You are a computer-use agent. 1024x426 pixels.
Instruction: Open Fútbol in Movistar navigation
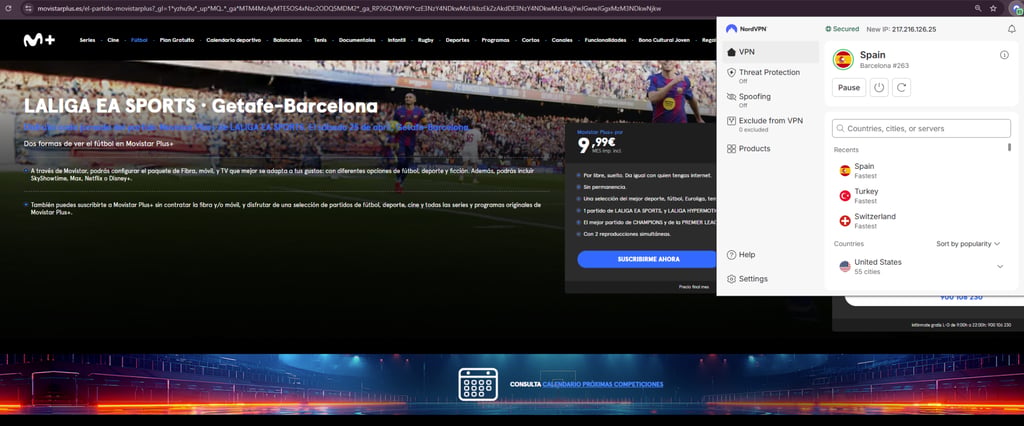[x=139, y=40]
